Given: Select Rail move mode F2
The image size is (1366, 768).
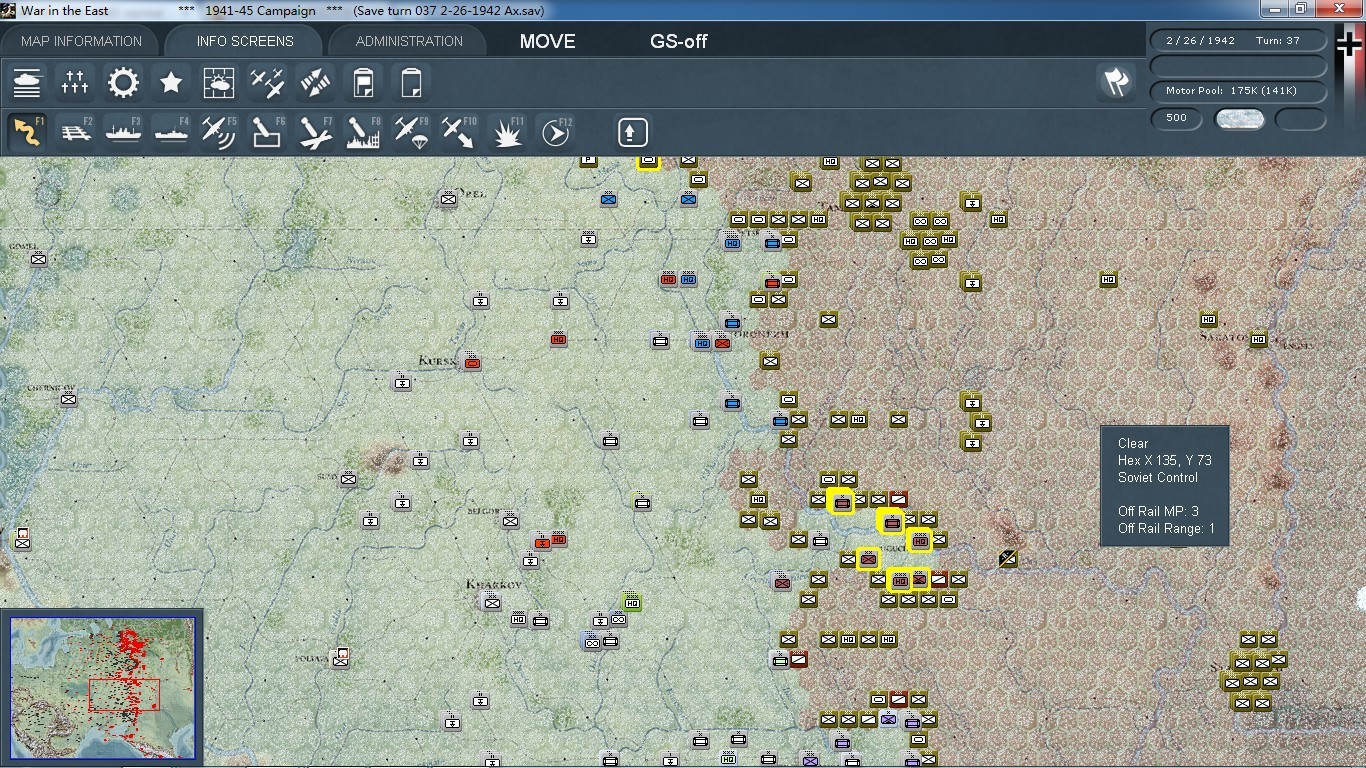Looking at the screenshot, I should coord(75,132).
